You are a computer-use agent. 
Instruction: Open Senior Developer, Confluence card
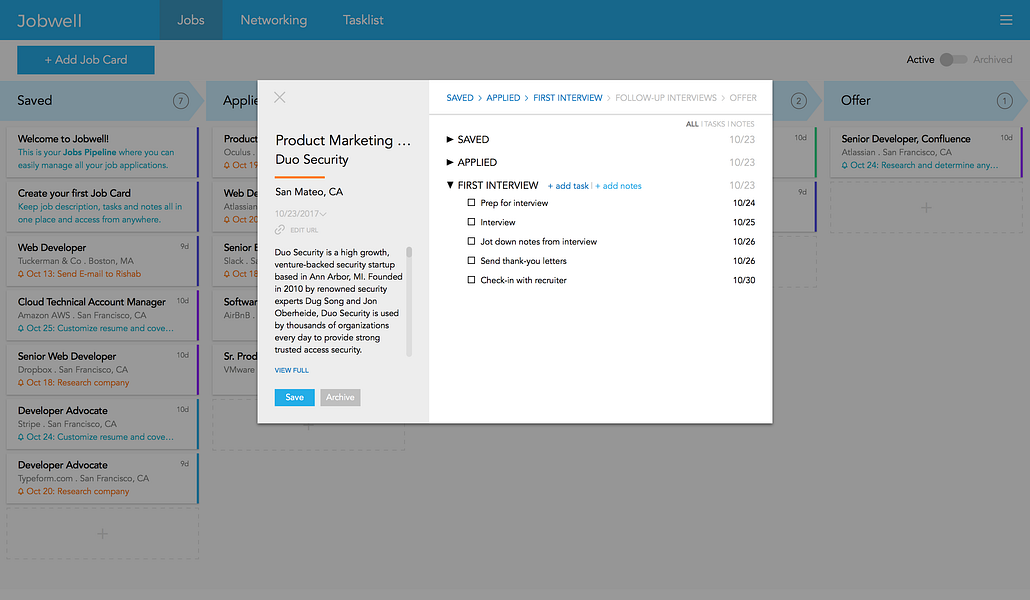click(926, 152)
